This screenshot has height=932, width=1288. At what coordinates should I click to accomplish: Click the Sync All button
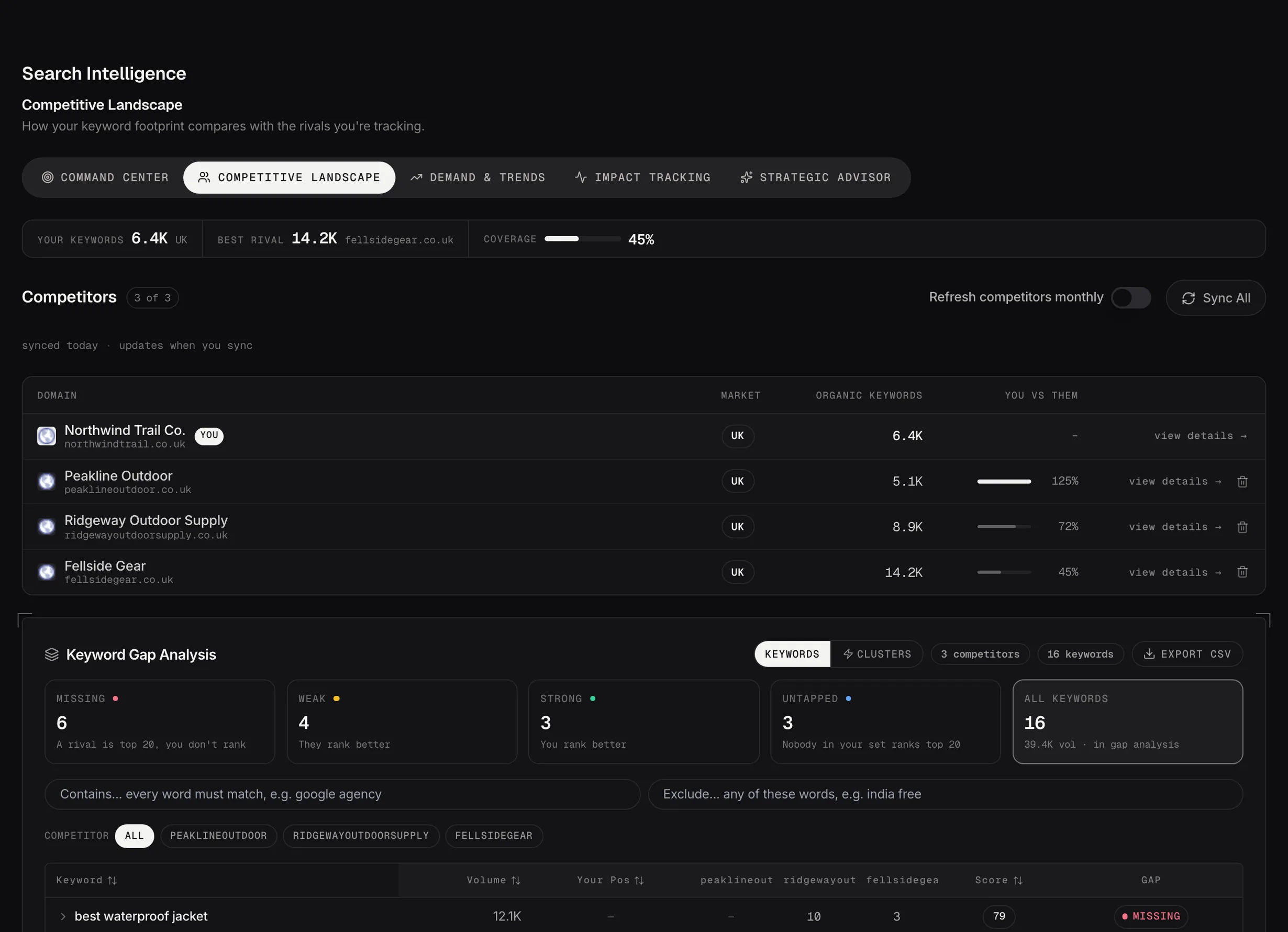(x=1216, y=298)
